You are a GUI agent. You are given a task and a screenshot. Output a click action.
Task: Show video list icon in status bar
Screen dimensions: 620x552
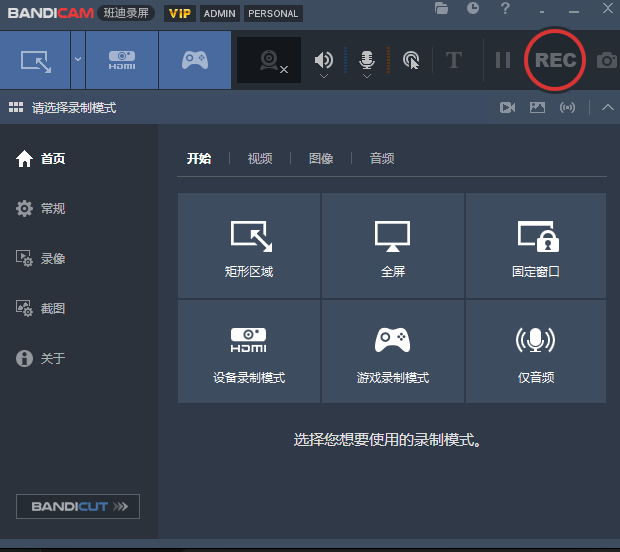(507, 108)
